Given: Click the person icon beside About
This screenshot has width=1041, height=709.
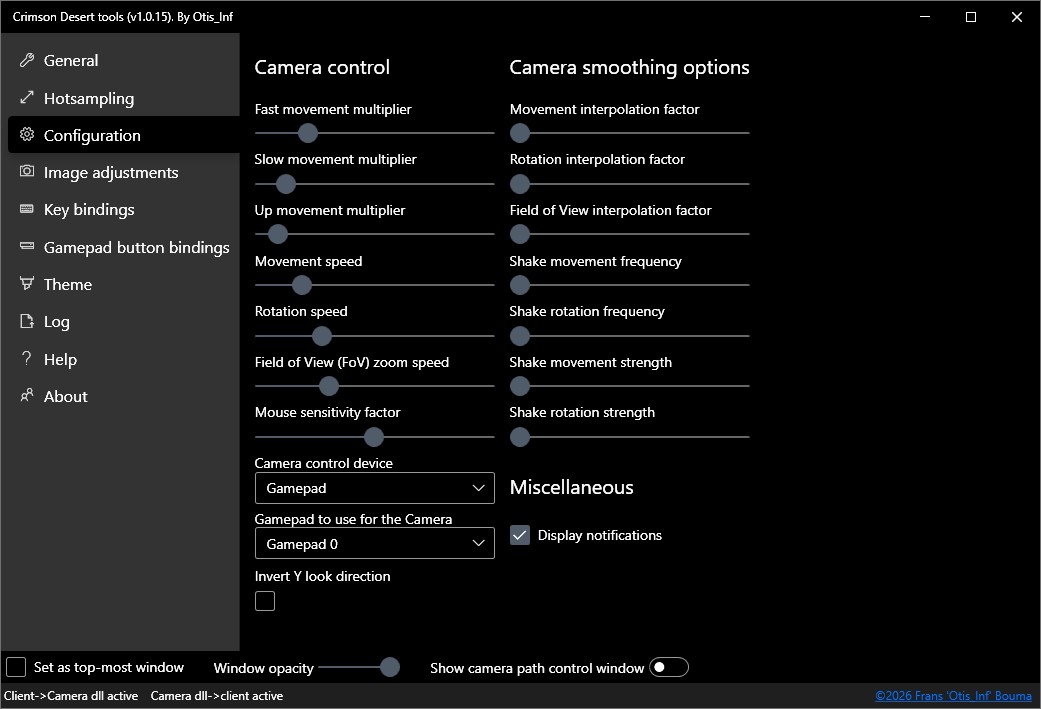Looking at the screenshot, I should (27, 396).
